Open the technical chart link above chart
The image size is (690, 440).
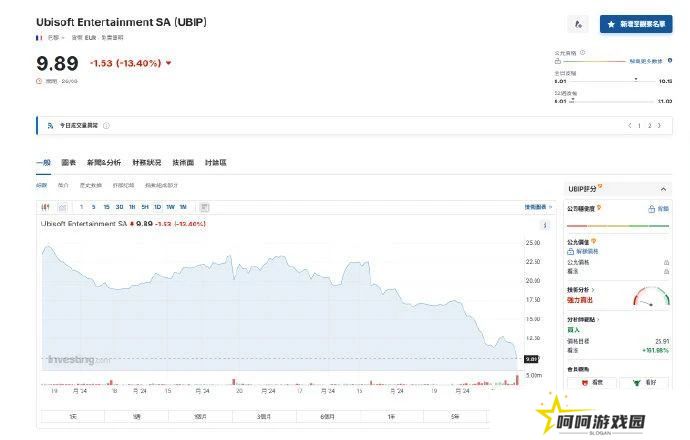point(538,207)
